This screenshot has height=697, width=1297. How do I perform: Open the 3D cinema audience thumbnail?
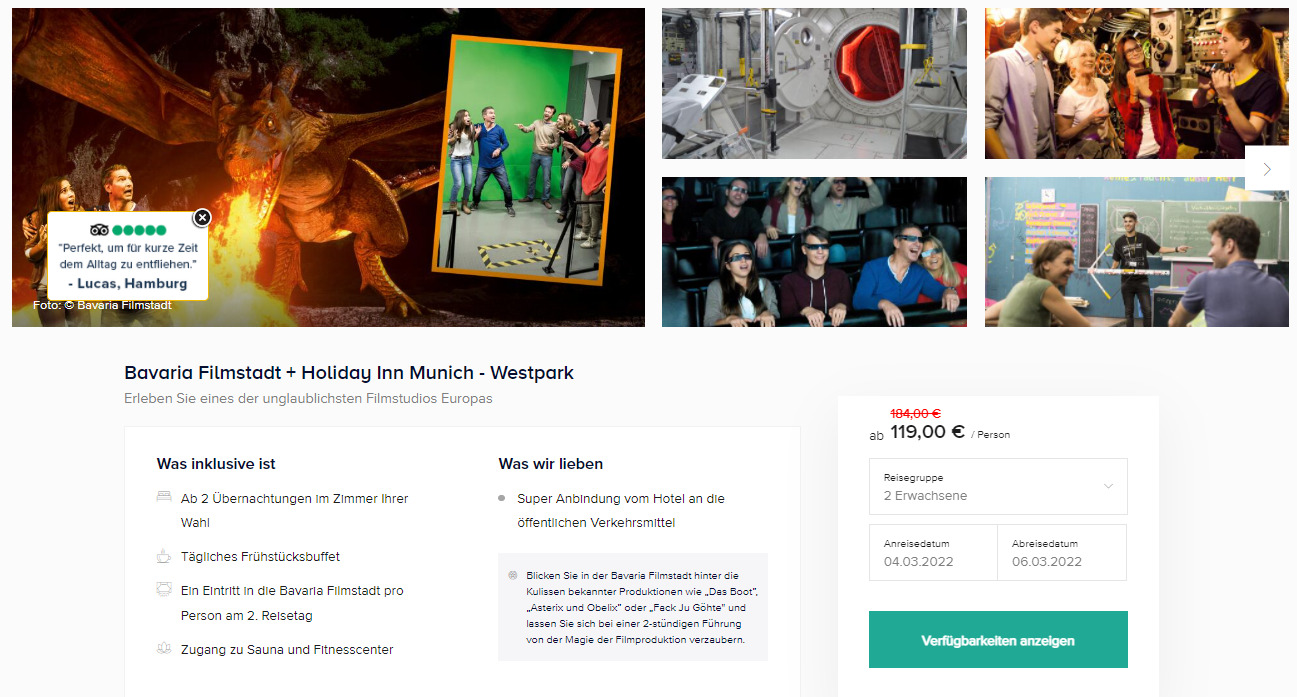pos(814,252)
